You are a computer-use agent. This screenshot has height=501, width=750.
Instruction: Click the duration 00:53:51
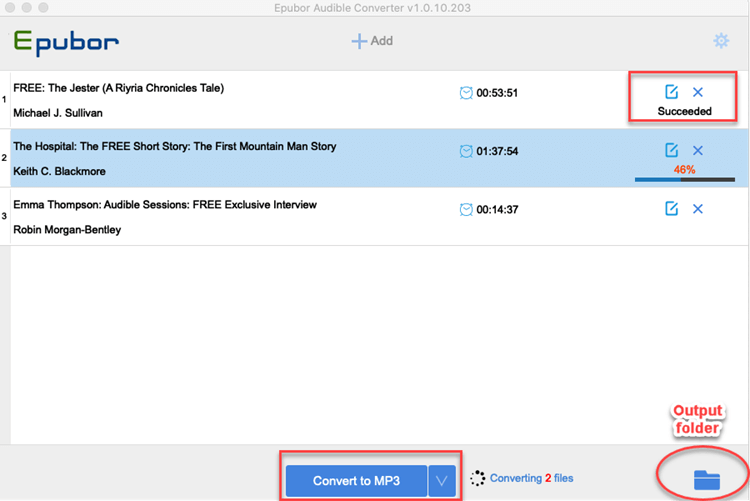coord(497,93)
